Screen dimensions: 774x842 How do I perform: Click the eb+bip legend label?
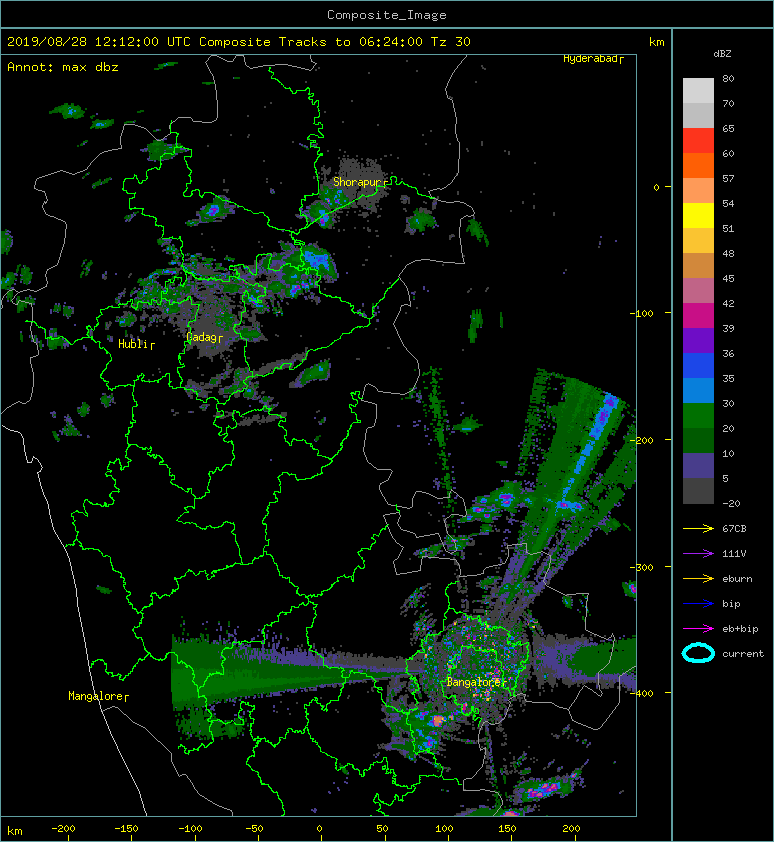click(740, 629)
